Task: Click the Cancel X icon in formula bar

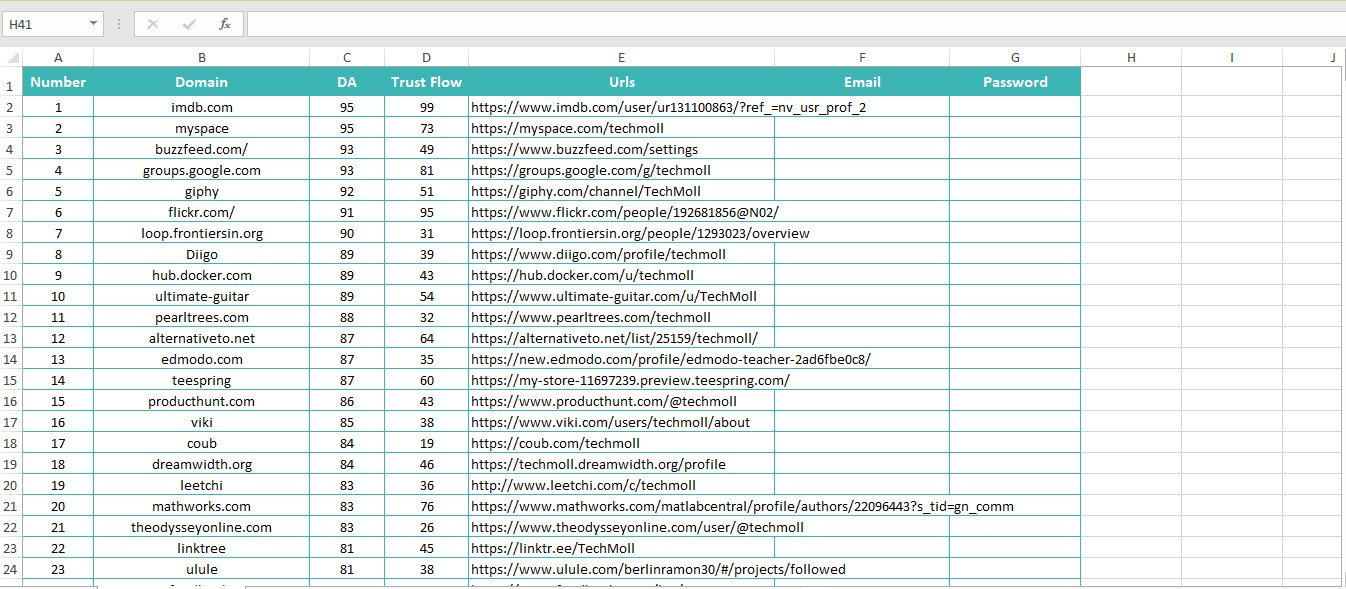Action: point(153,24)
